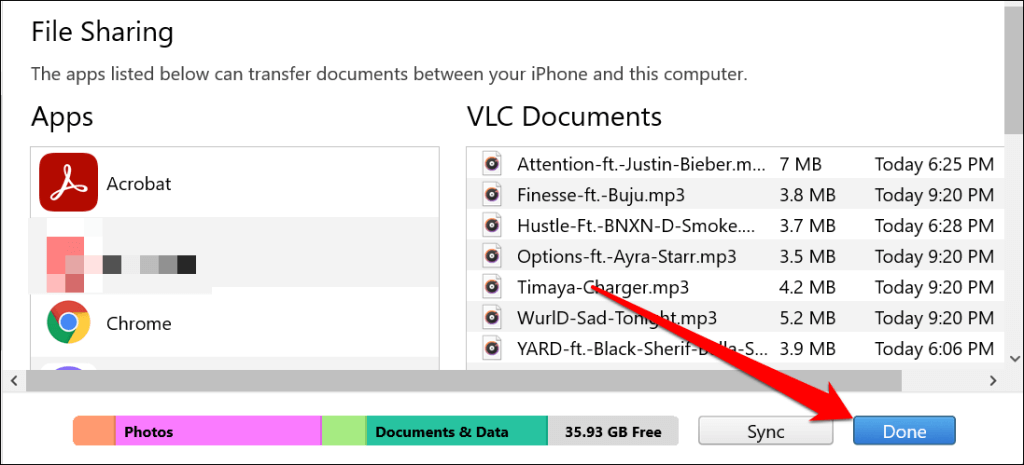Click the Photos storage segment

coord(218,432)
